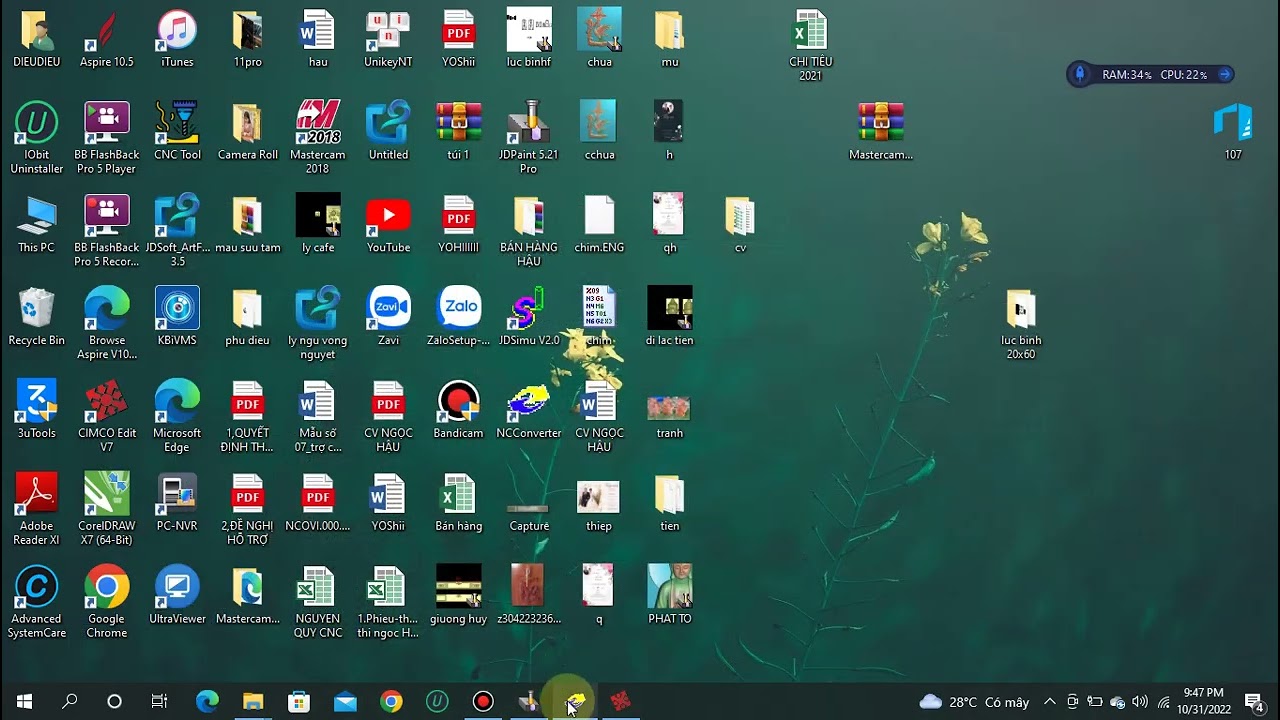The height and width of the screenshot is (720, 1280).
Task: Open the UnikeyNT shortcut
Action: [388, 39]
